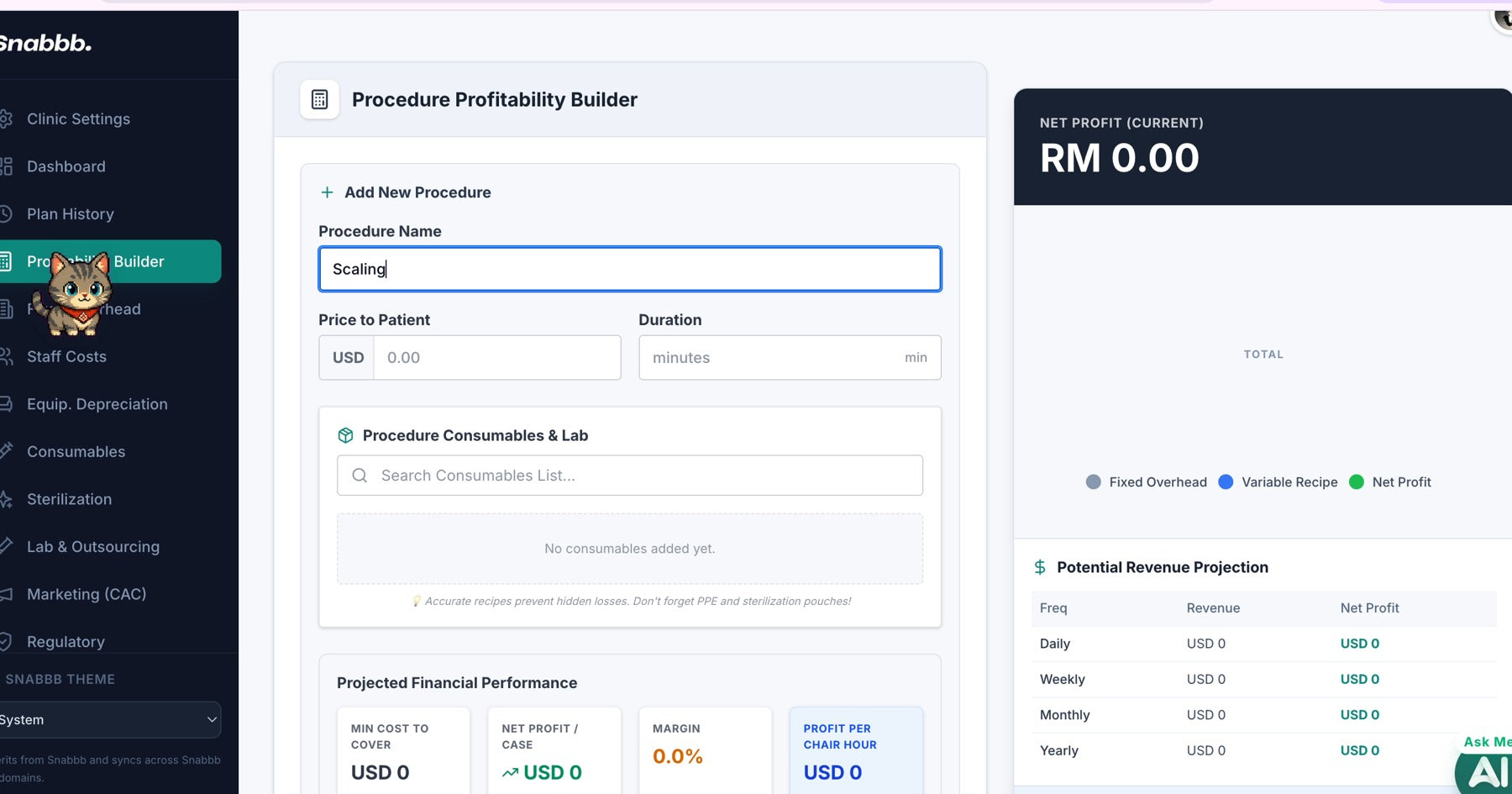Open Consumables section
Screen dimensions: 1512x794
(76, 452)
